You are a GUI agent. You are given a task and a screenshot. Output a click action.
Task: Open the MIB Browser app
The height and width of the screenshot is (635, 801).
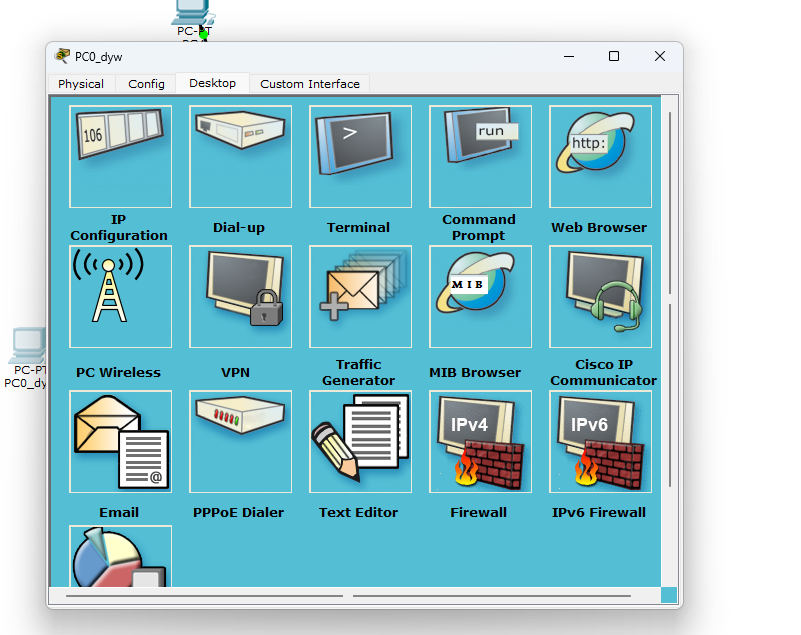tap(481, 296)
